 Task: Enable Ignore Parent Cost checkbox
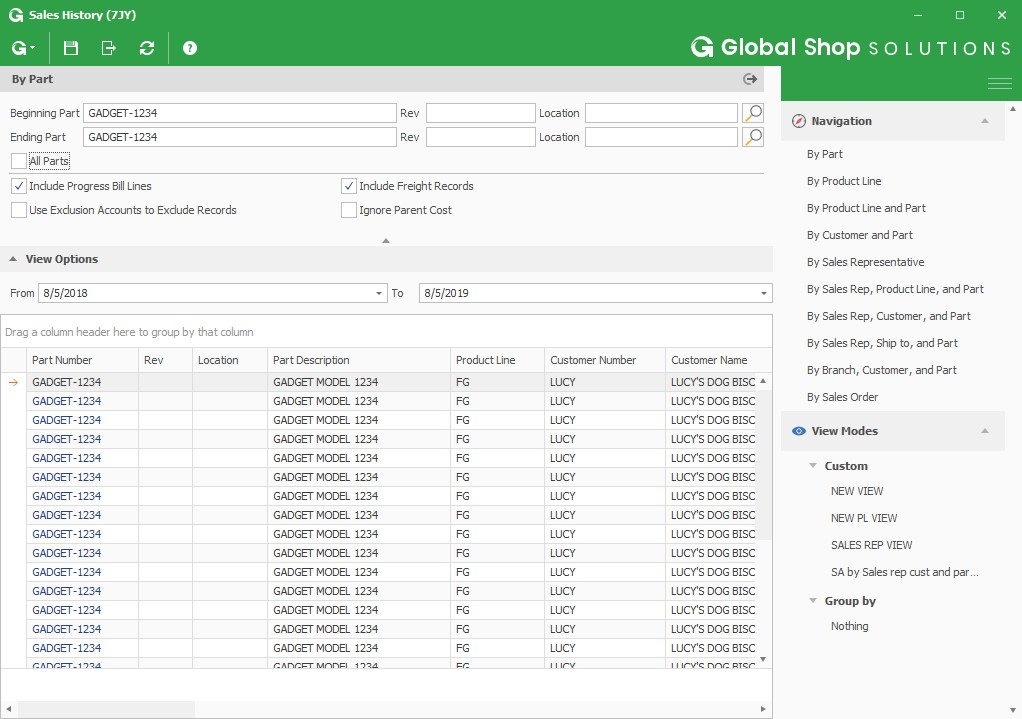coord(349,210)
